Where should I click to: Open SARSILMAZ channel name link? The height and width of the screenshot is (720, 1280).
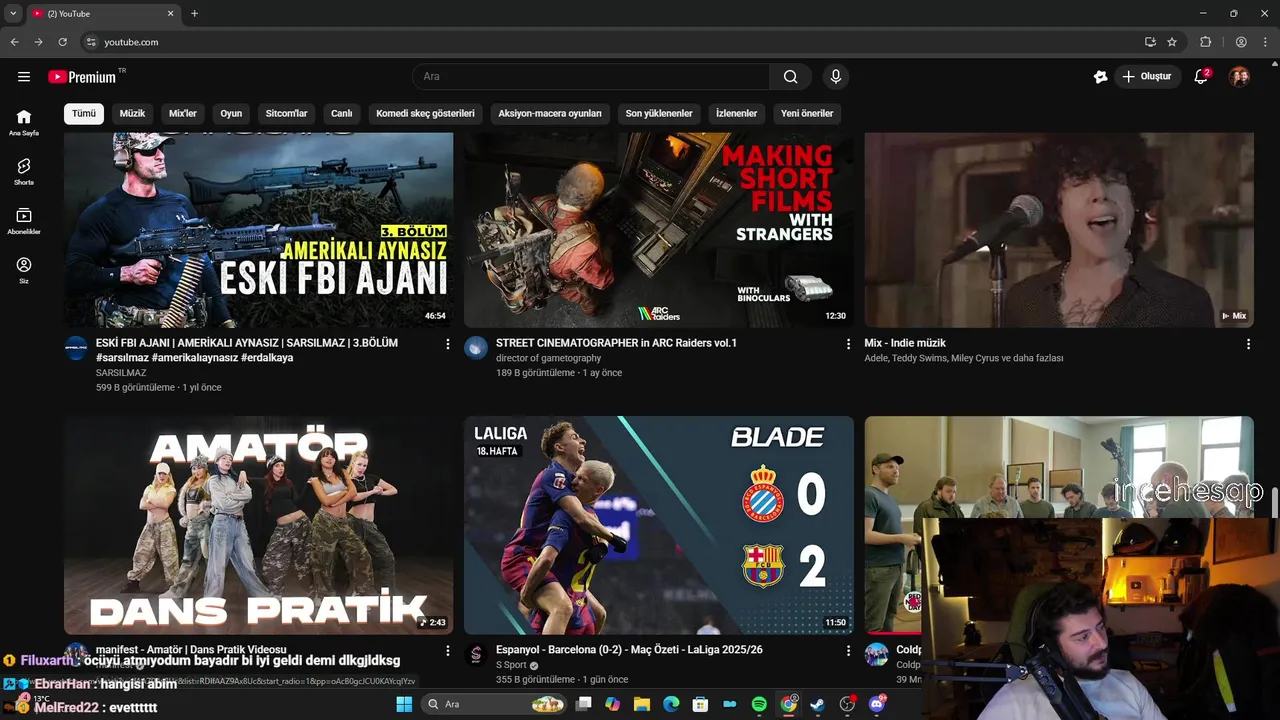pyautogui.click(x=121, y=373)
